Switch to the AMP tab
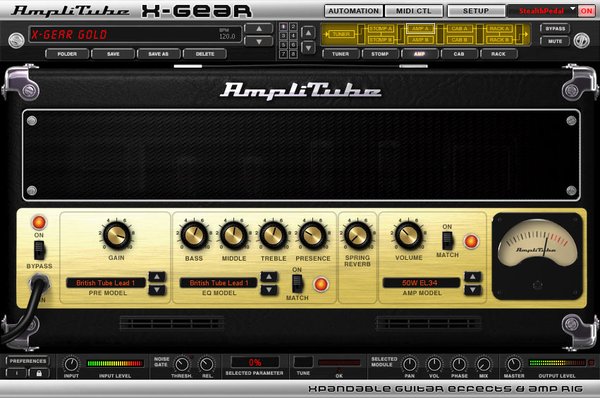600x398 pixels. [420, 54]
